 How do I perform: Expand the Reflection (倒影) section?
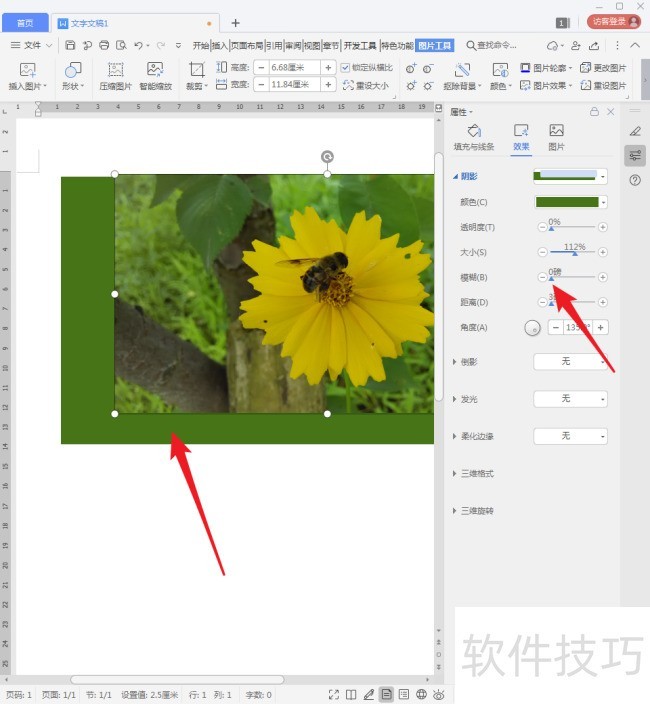pyautogui.click(x=454, y=361)
